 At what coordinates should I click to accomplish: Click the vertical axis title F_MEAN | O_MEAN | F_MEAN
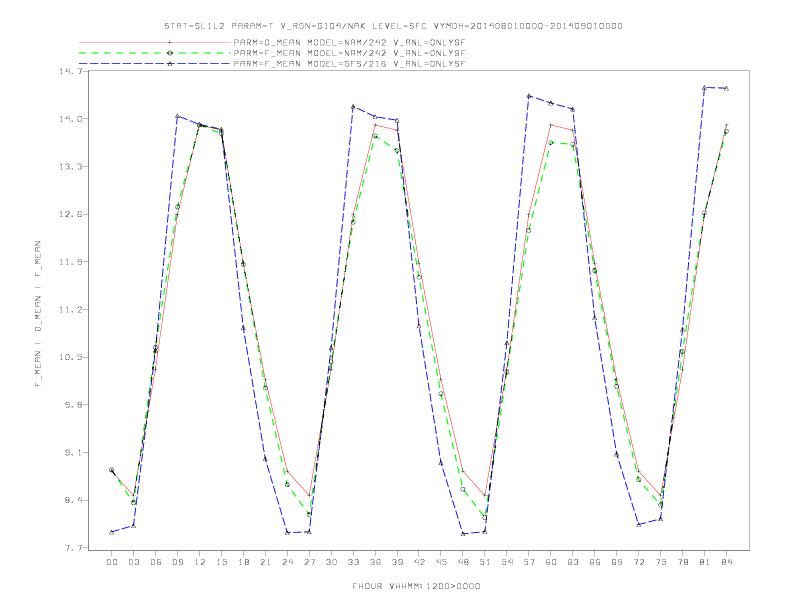pos(37,314)
